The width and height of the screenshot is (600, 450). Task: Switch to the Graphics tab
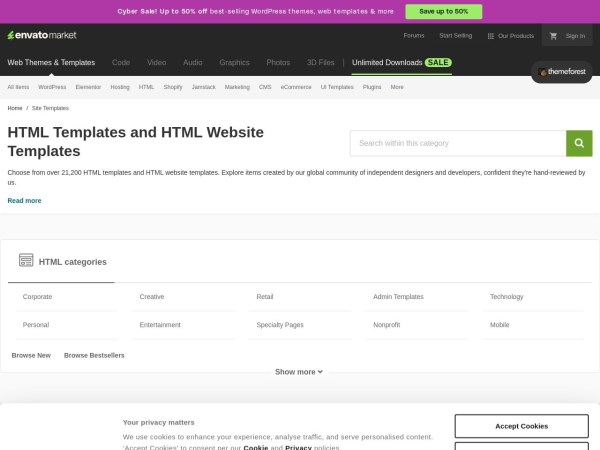point(234,62)
